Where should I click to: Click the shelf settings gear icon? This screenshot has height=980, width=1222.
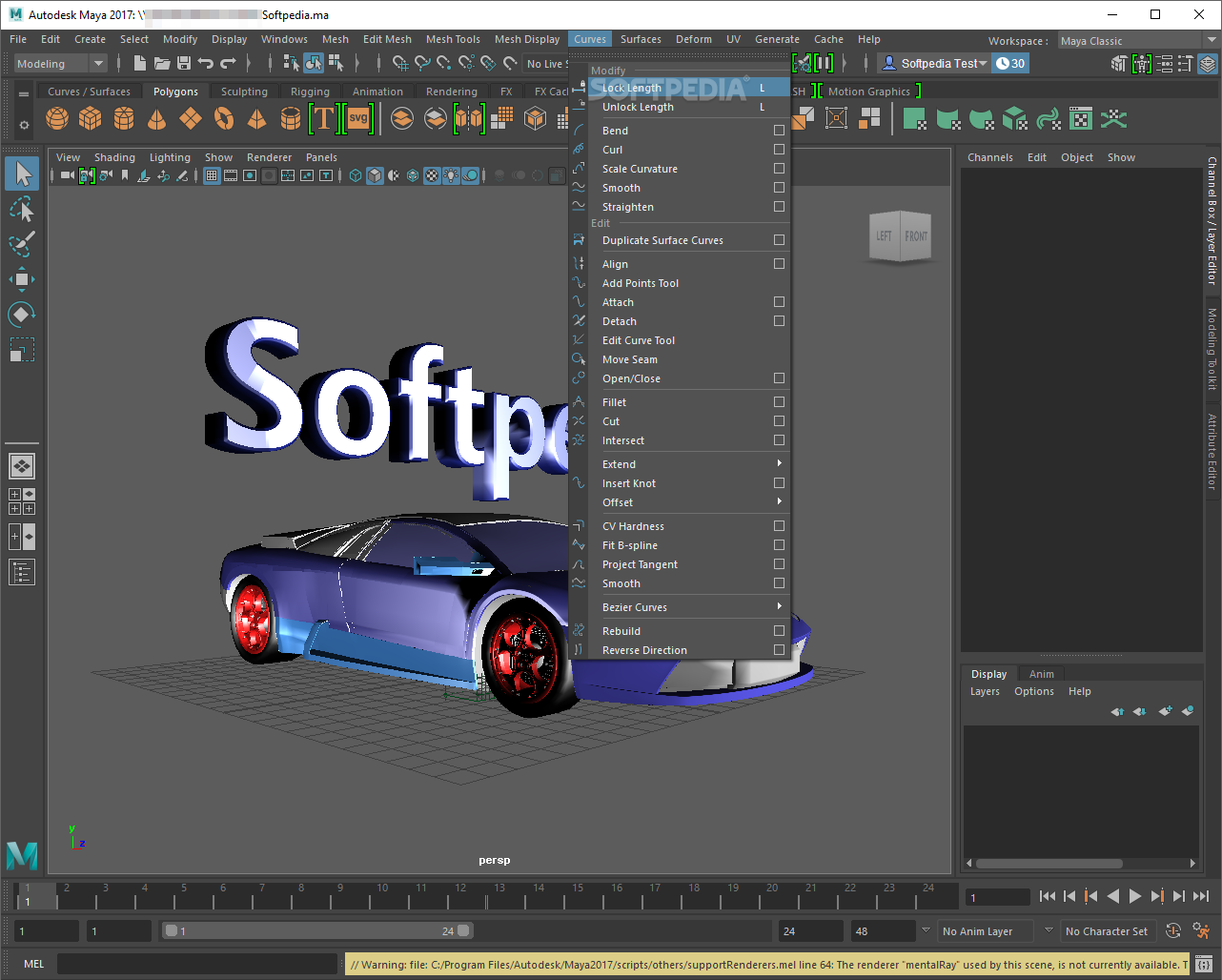[24, 125]
